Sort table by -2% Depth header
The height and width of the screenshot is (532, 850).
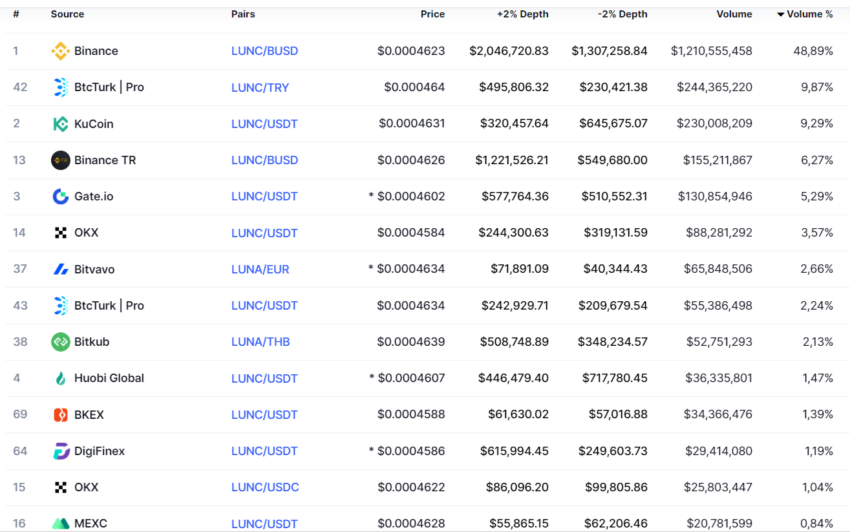point(622,14)
